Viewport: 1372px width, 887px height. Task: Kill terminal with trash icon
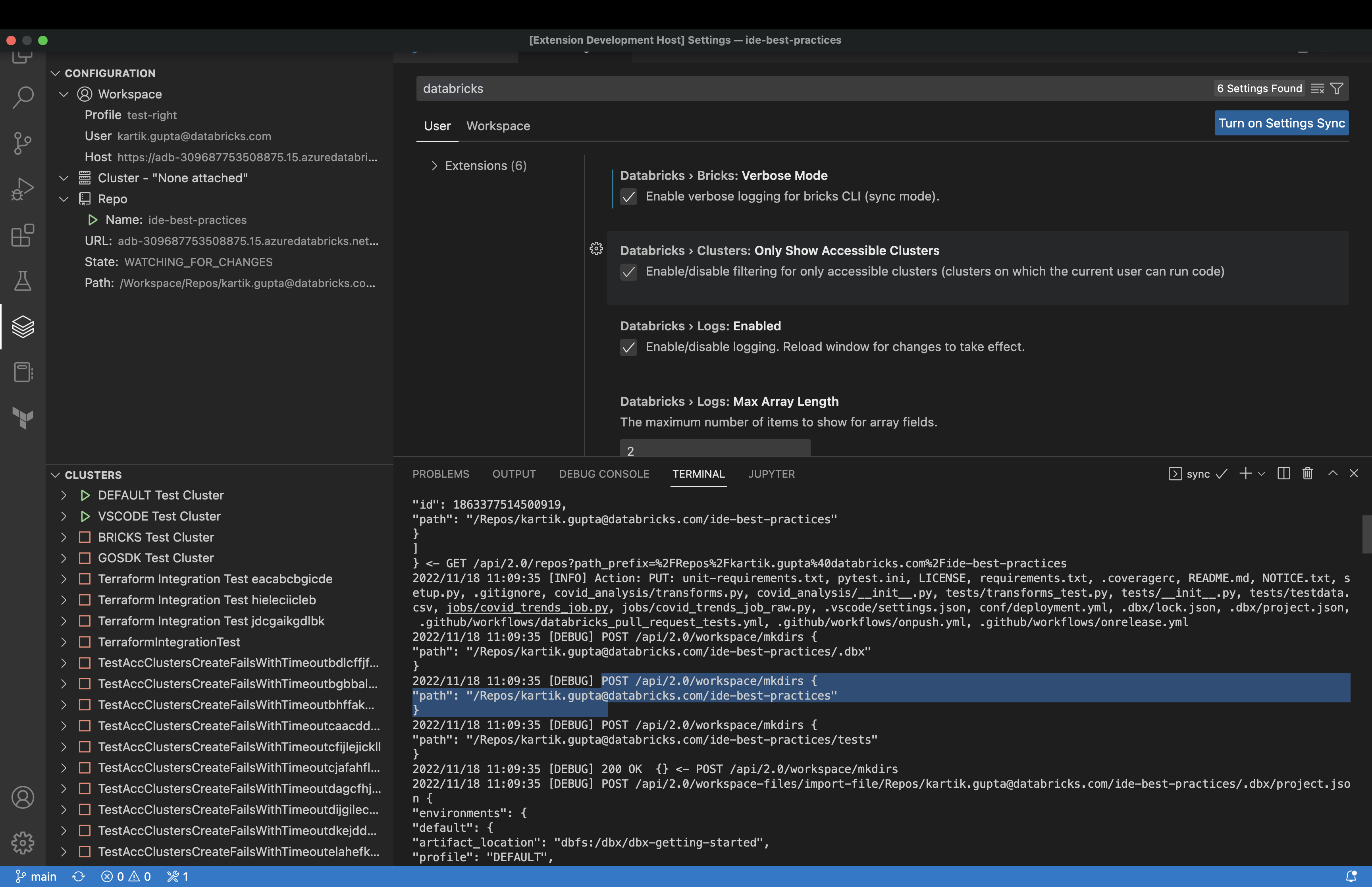[1308, 473]
